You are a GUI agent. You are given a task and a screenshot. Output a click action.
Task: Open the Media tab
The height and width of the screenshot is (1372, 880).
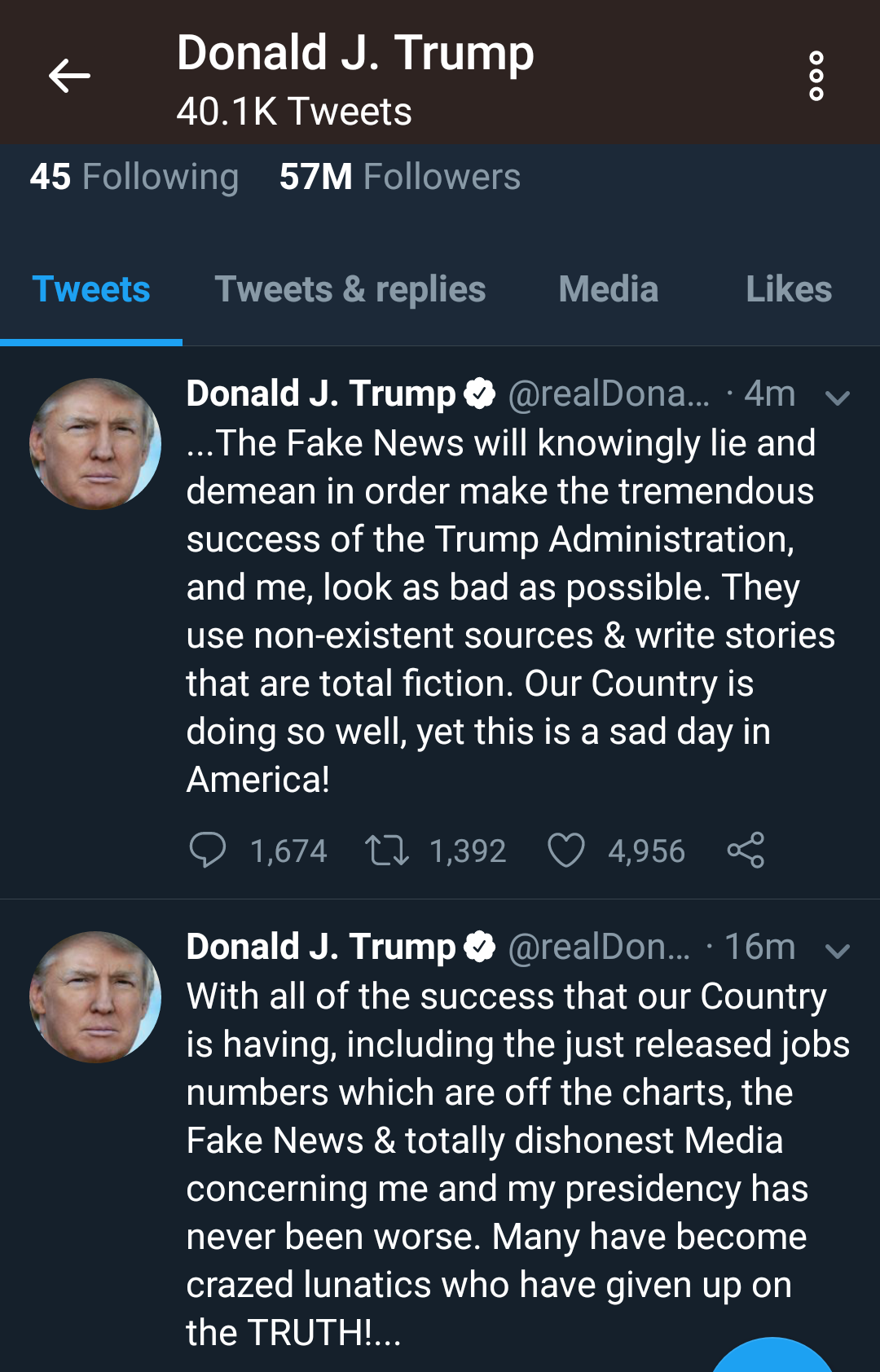click(608, 289)
